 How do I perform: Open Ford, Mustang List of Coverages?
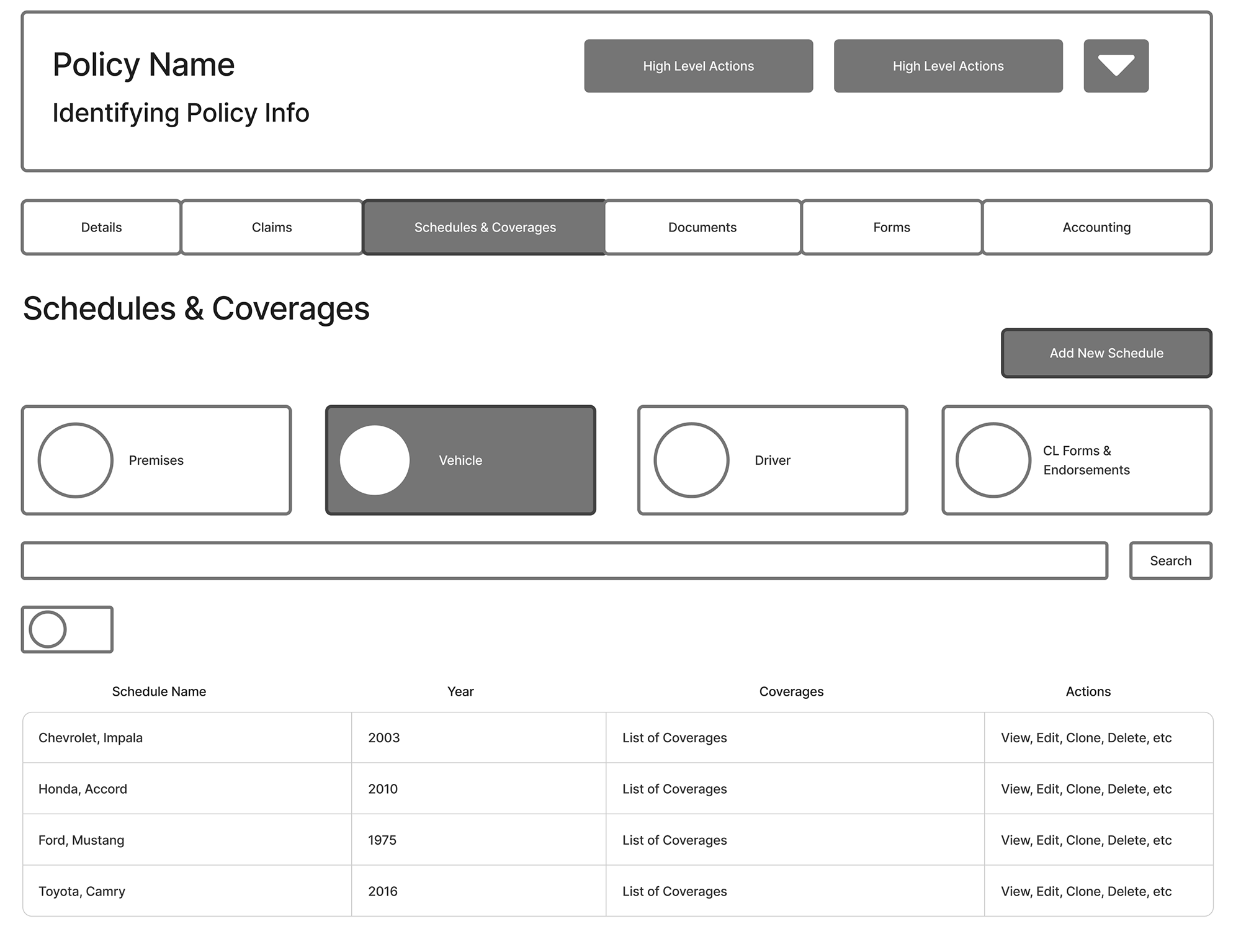click(674, 840)
